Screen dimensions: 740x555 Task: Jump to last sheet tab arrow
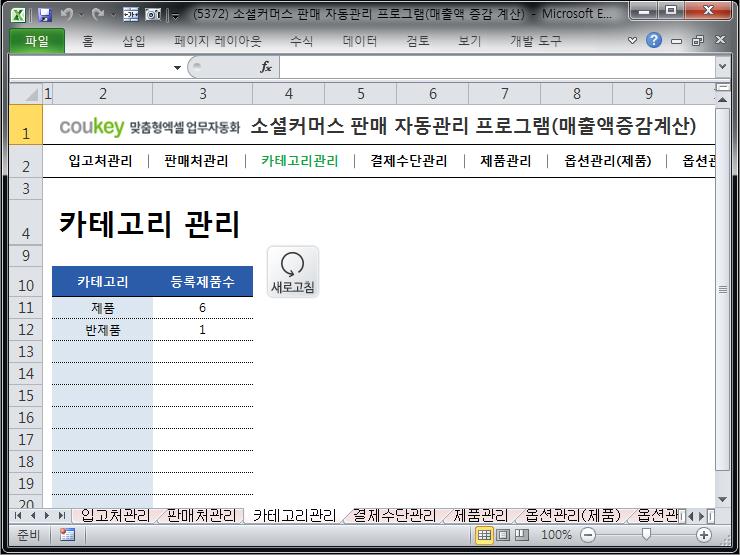(61, 515)
